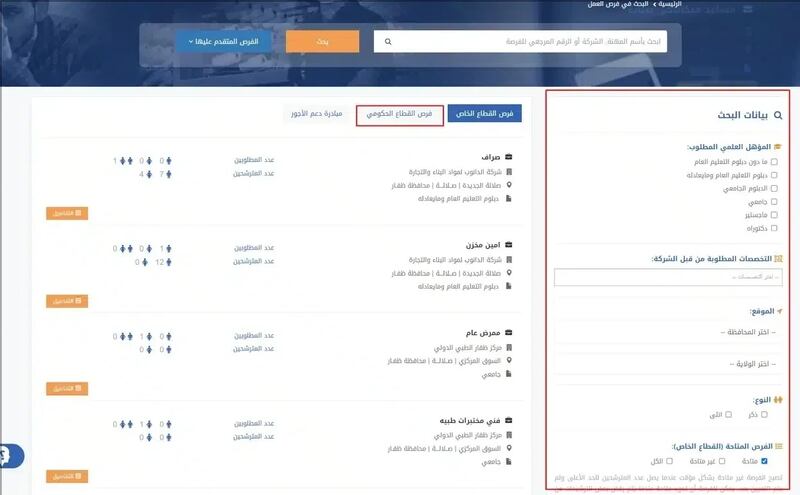800x495 pixels.
Task: Click the document icon in فني مختبرات طبيه listing
Action: [509, 462]
